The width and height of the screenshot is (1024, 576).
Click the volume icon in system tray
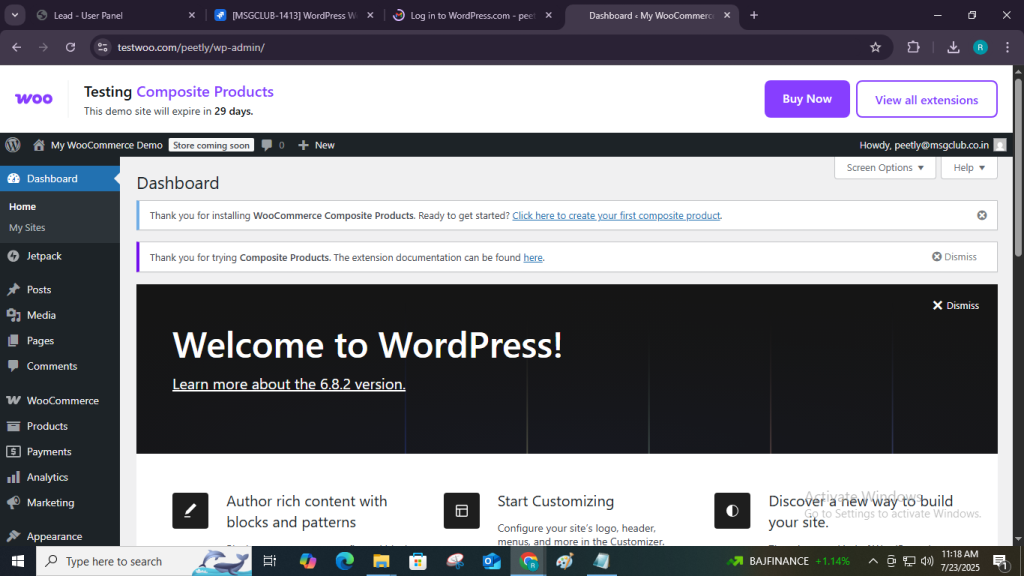(x=927, y=561)
